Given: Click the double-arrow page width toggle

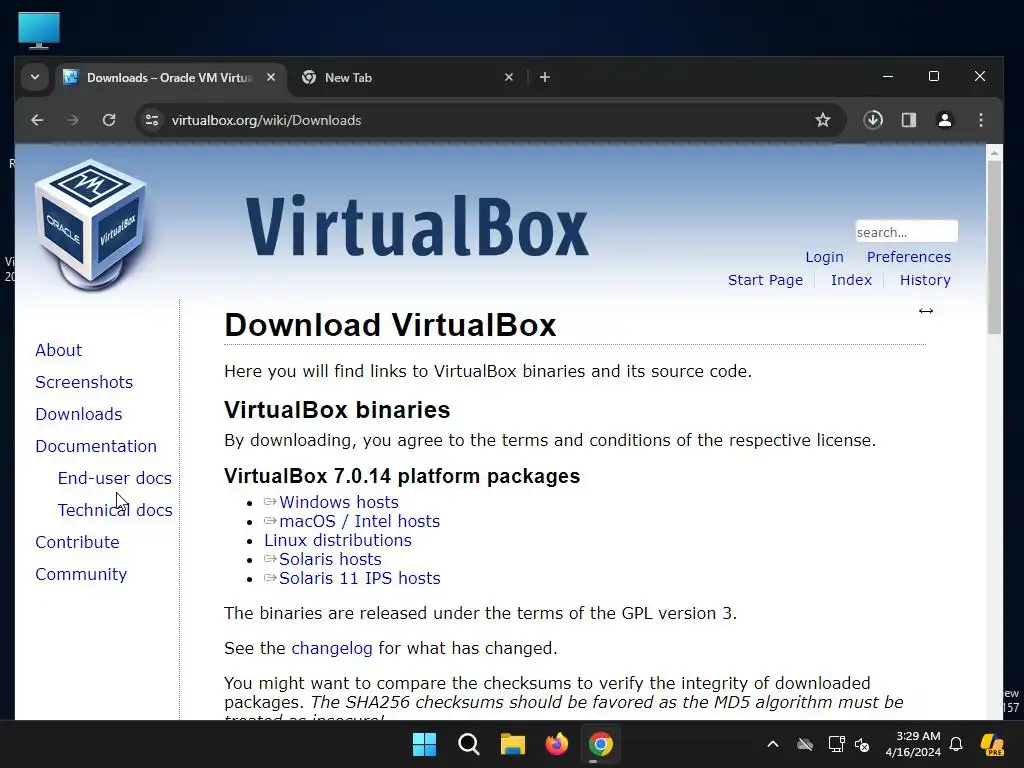Looking at the screenshot, I should click(925, 311).
